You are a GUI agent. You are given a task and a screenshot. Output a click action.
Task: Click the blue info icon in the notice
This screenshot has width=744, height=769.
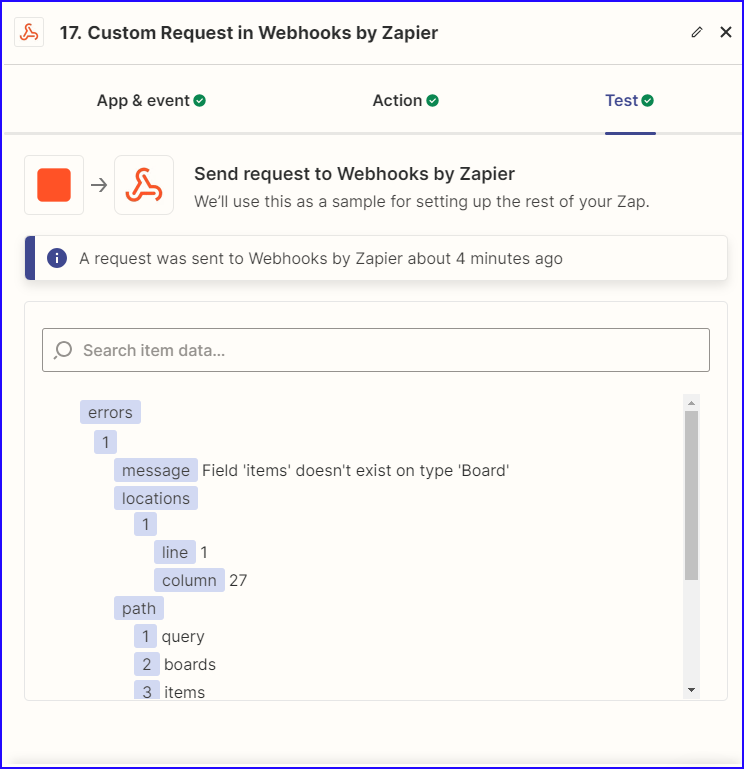pos(57,258)
